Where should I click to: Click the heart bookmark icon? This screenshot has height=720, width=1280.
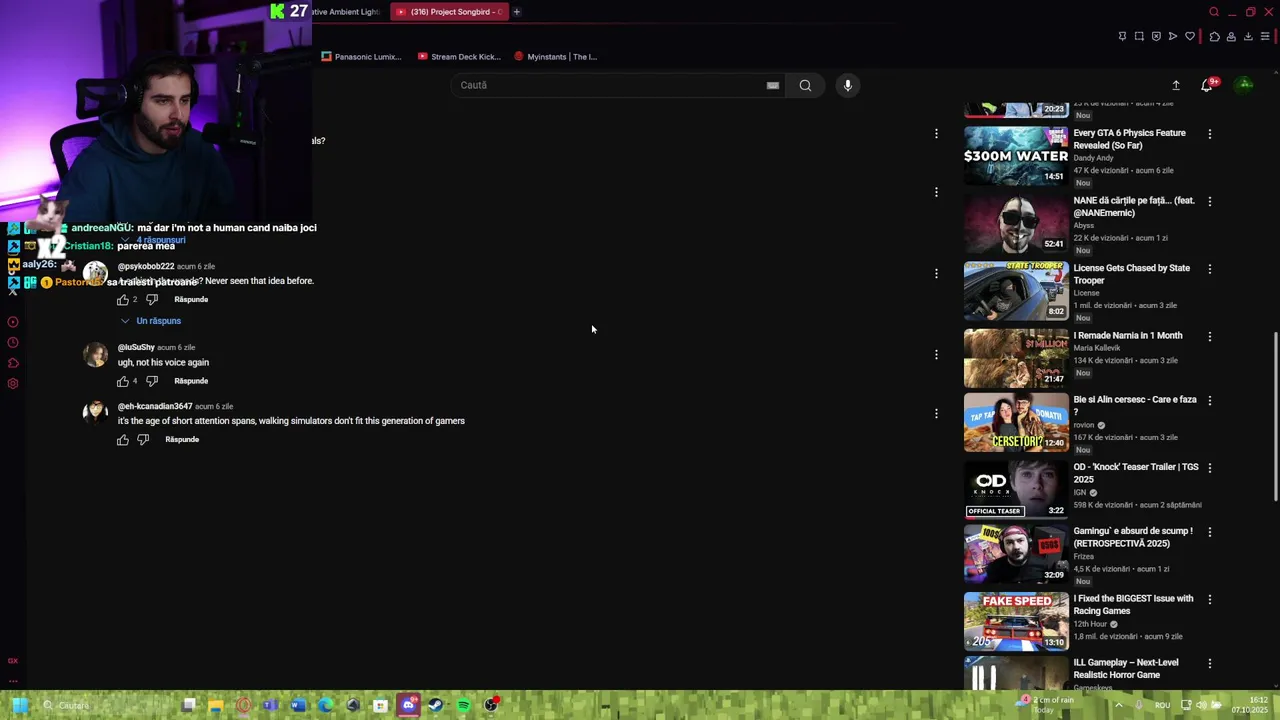pyautogui.click(x=1190, y=36)
